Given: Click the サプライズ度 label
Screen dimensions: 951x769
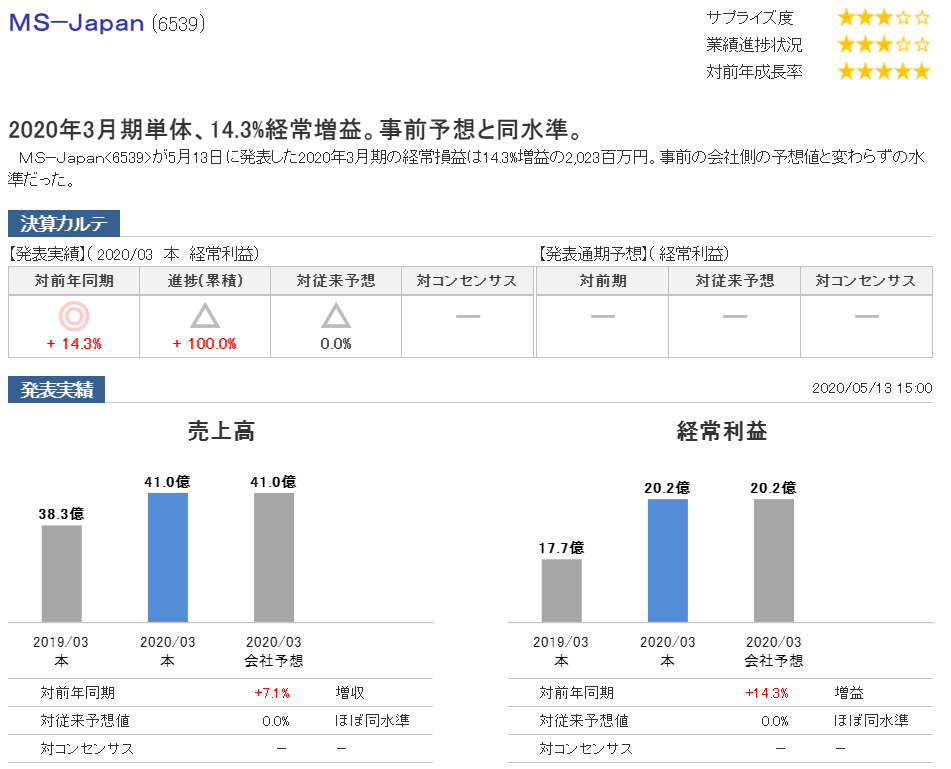Looking at the screenshot, I should pos(750,18).
